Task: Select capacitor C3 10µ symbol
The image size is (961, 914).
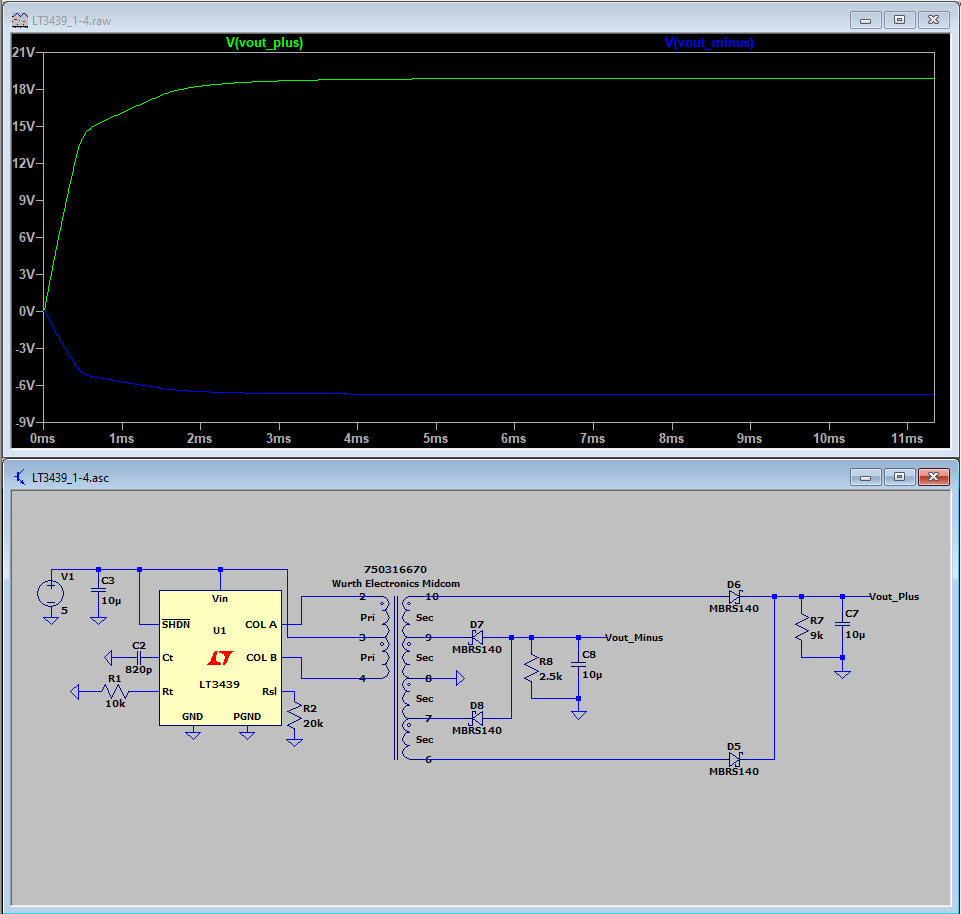Action: point(98,591)
